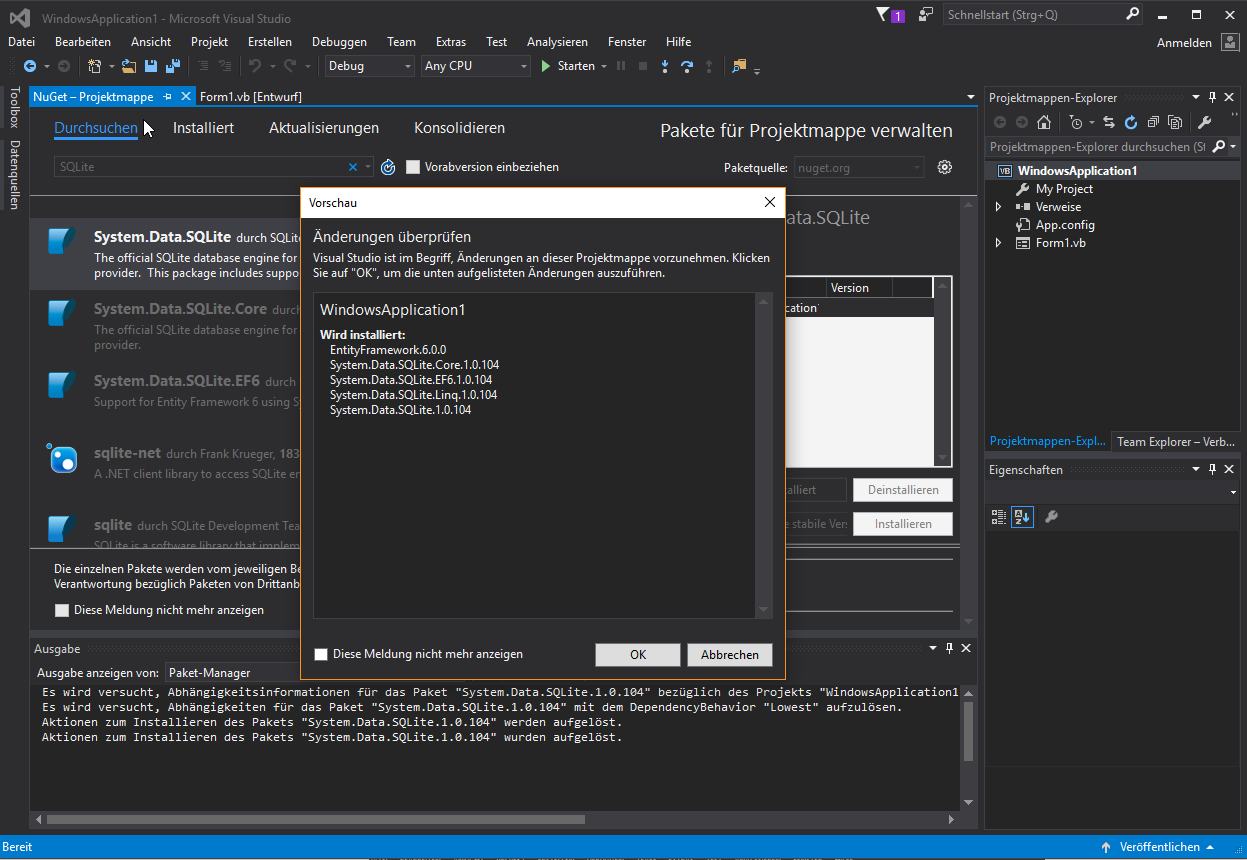Check Diese Meldung nicht mehr anzeigen in Vorschau dialog
This screenshot has height=860, width=1247.
[x=321, y=654]
